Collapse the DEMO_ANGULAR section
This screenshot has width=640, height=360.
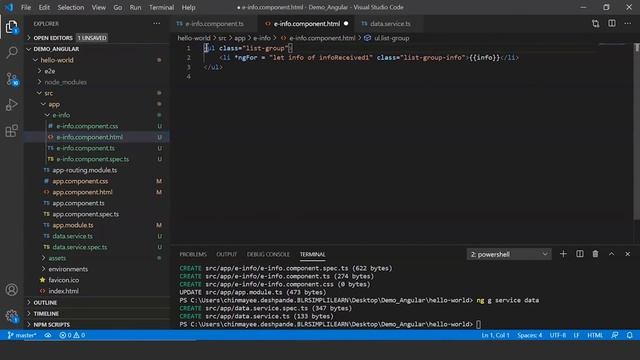coord(56,49)
